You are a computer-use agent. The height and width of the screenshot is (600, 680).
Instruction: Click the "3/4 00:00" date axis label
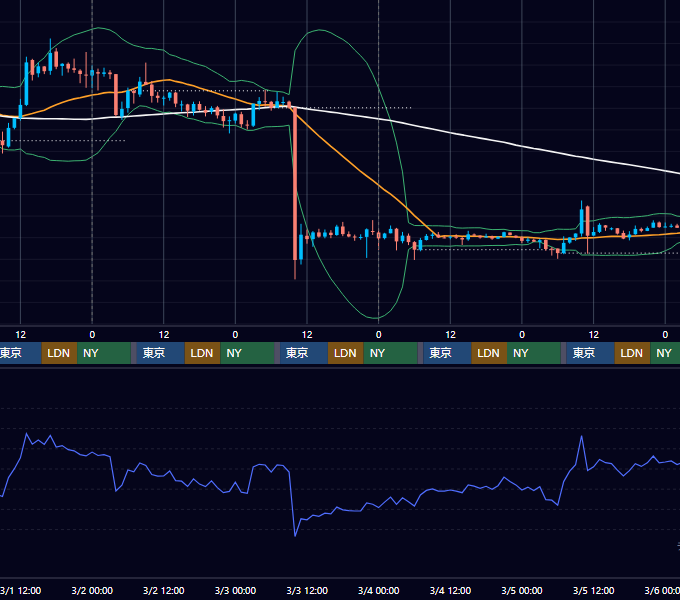point(379,590)
